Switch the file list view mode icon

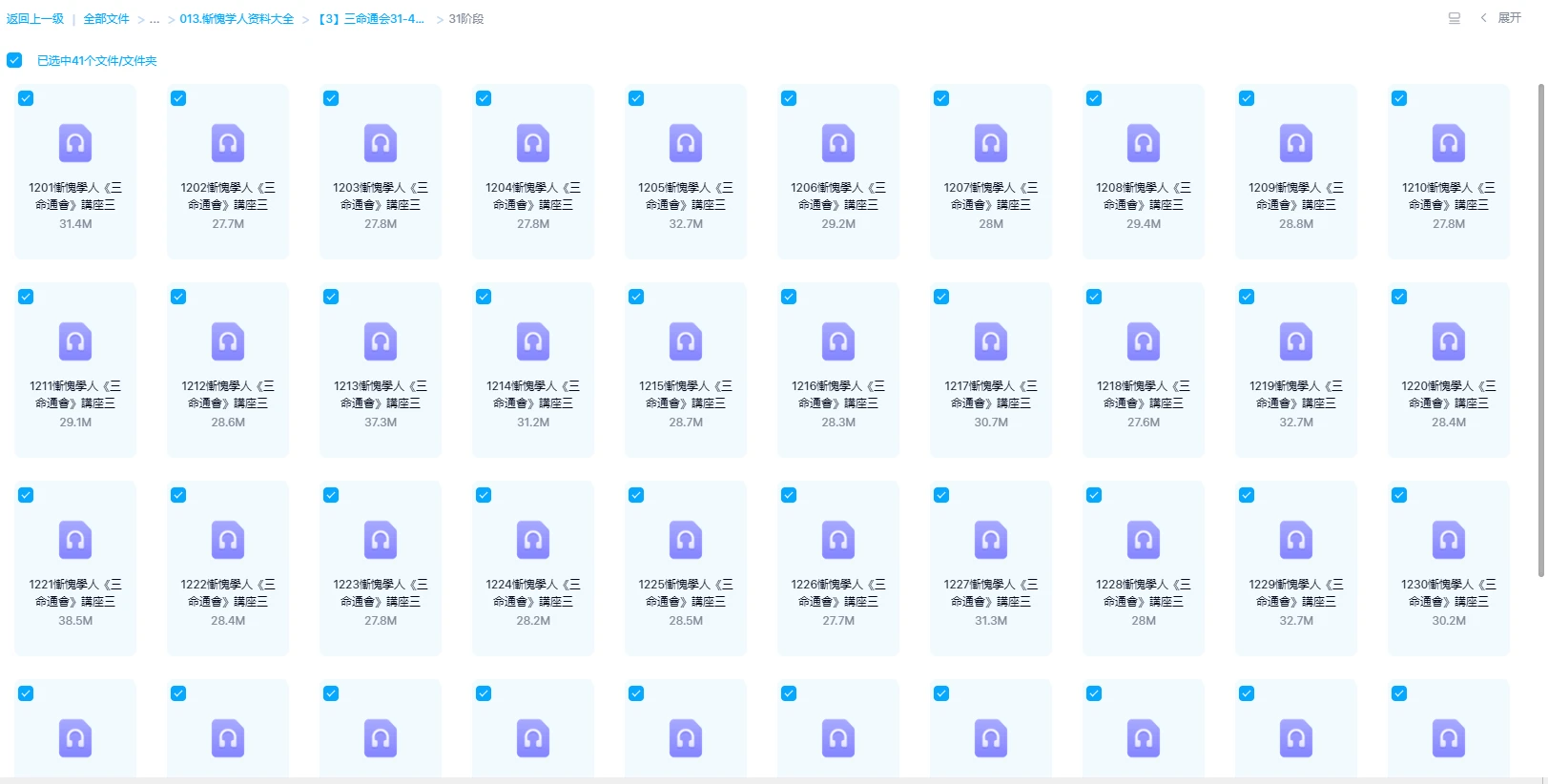pyautogui.click(x=1455, y=18)
